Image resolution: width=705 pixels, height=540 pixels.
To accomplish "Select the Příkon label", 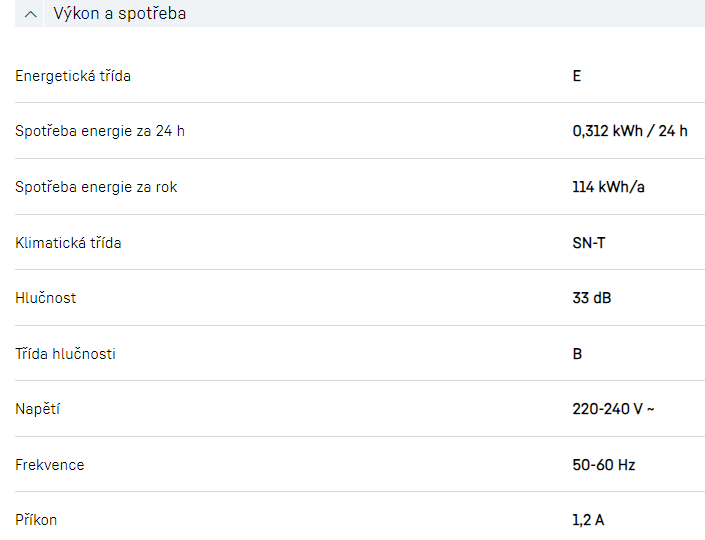I will pyautogui.click(x=36, y=520).
